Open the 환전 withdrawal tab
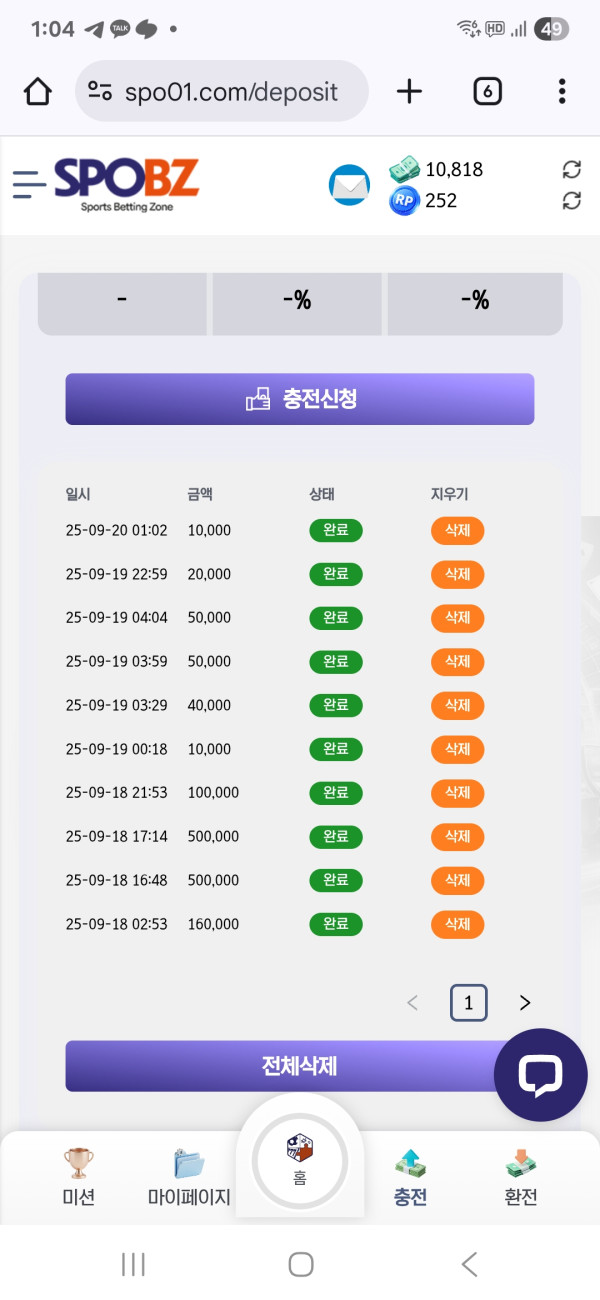Image resolution: width=600 pixels, height=1300 pixels. point(521,1177)
